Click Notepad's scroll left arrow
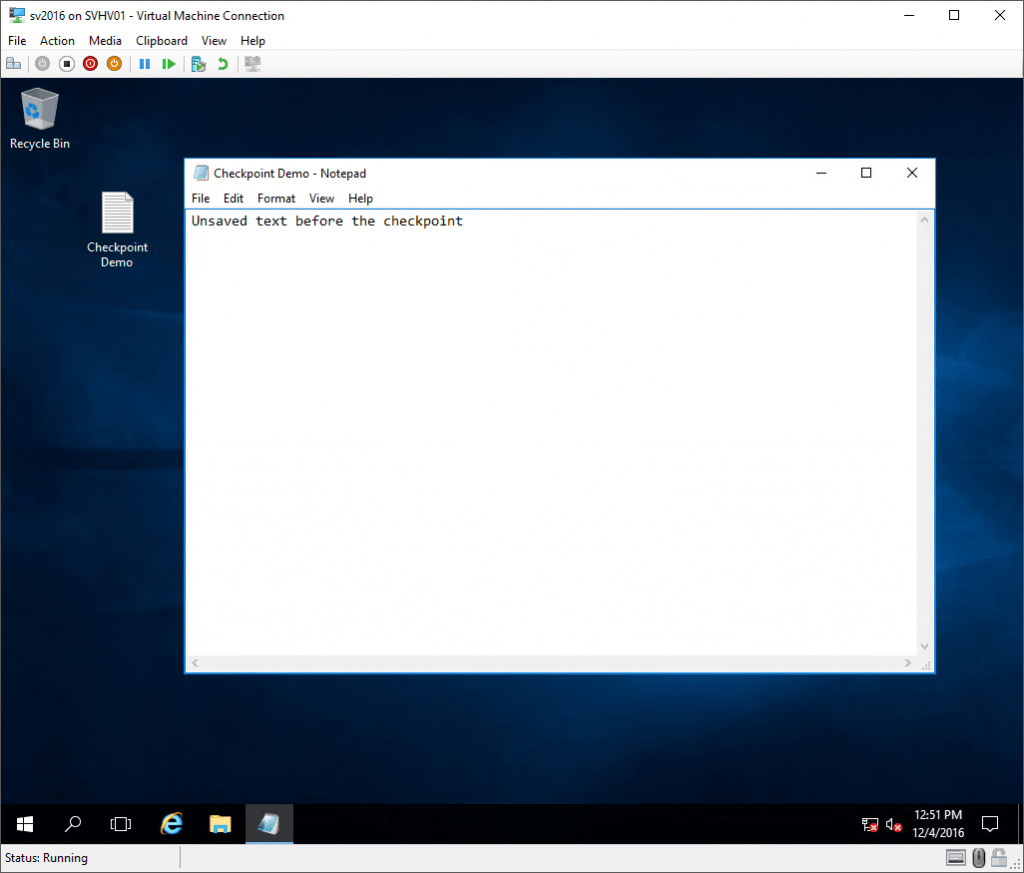Viewport: 1024px width, 873px height. (195, 663)
